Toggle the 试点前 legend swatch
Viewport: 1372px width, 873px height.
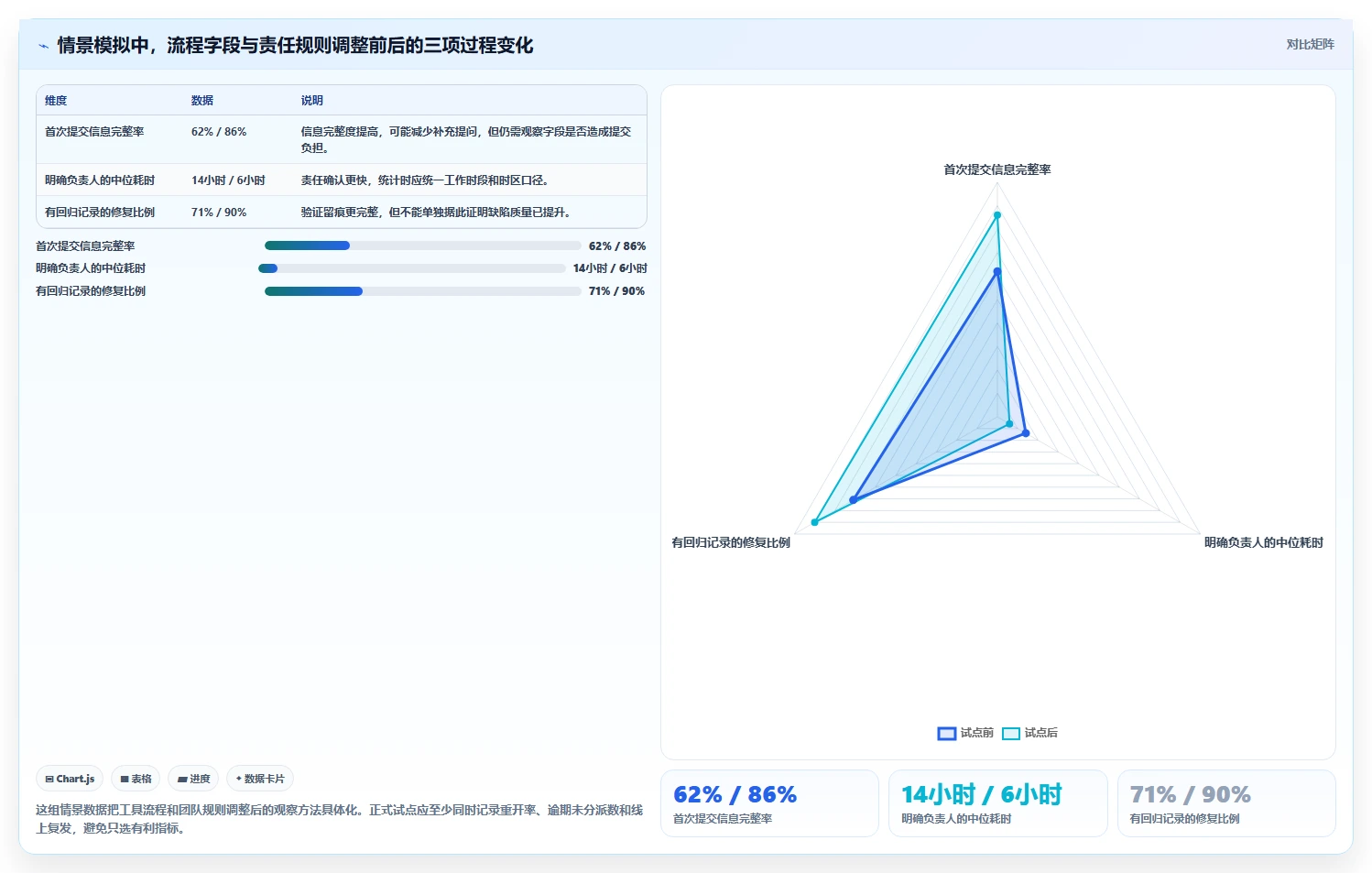coord(947,733)
